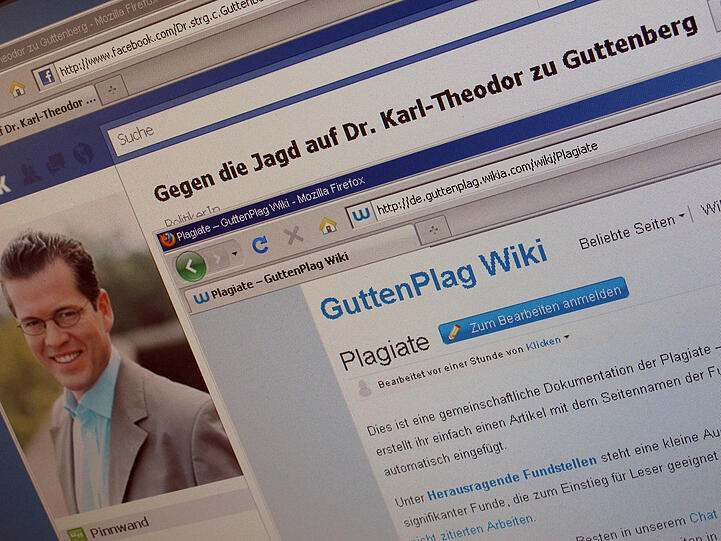Click the Facebook site icon in address bar
Viewport: 721px width, 541px height.
point(46,76)
